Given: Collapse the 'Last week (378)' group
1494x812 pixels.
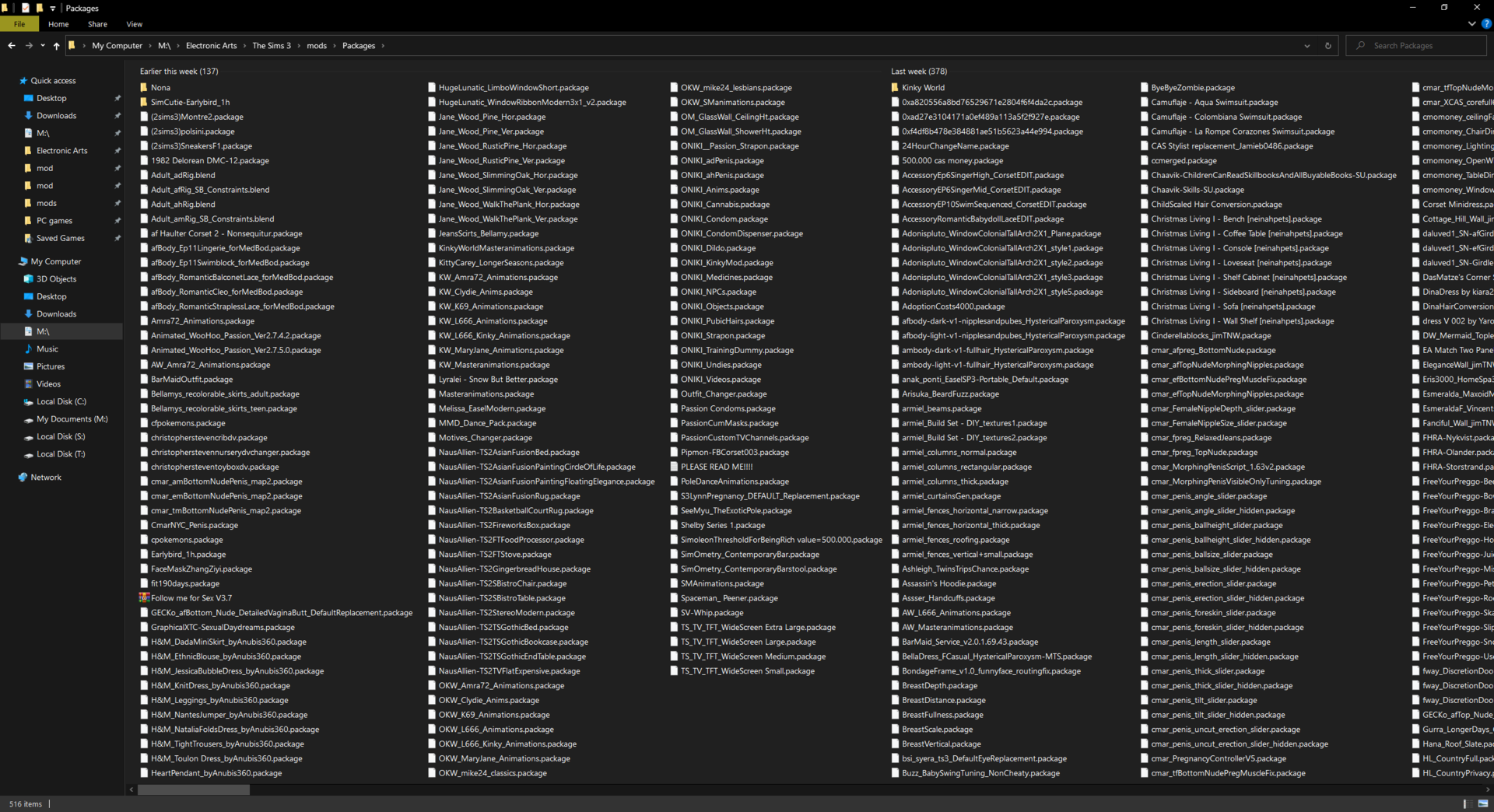Looking at the screenshot, I should 919,72.
